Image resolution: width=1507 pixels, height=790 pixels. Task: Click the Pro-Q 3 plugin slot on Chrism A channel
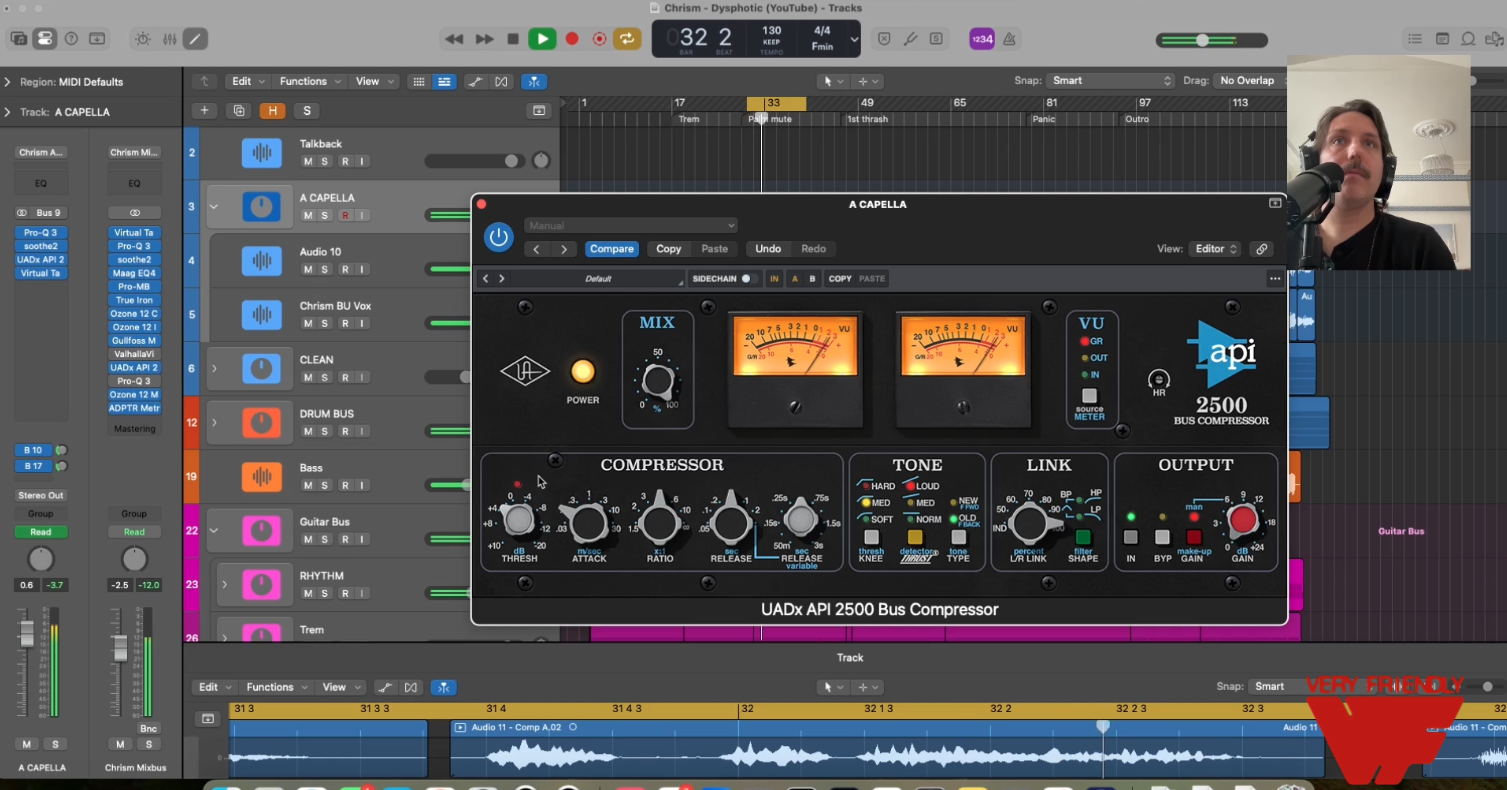pyautogui.click(x=41, y=233)
